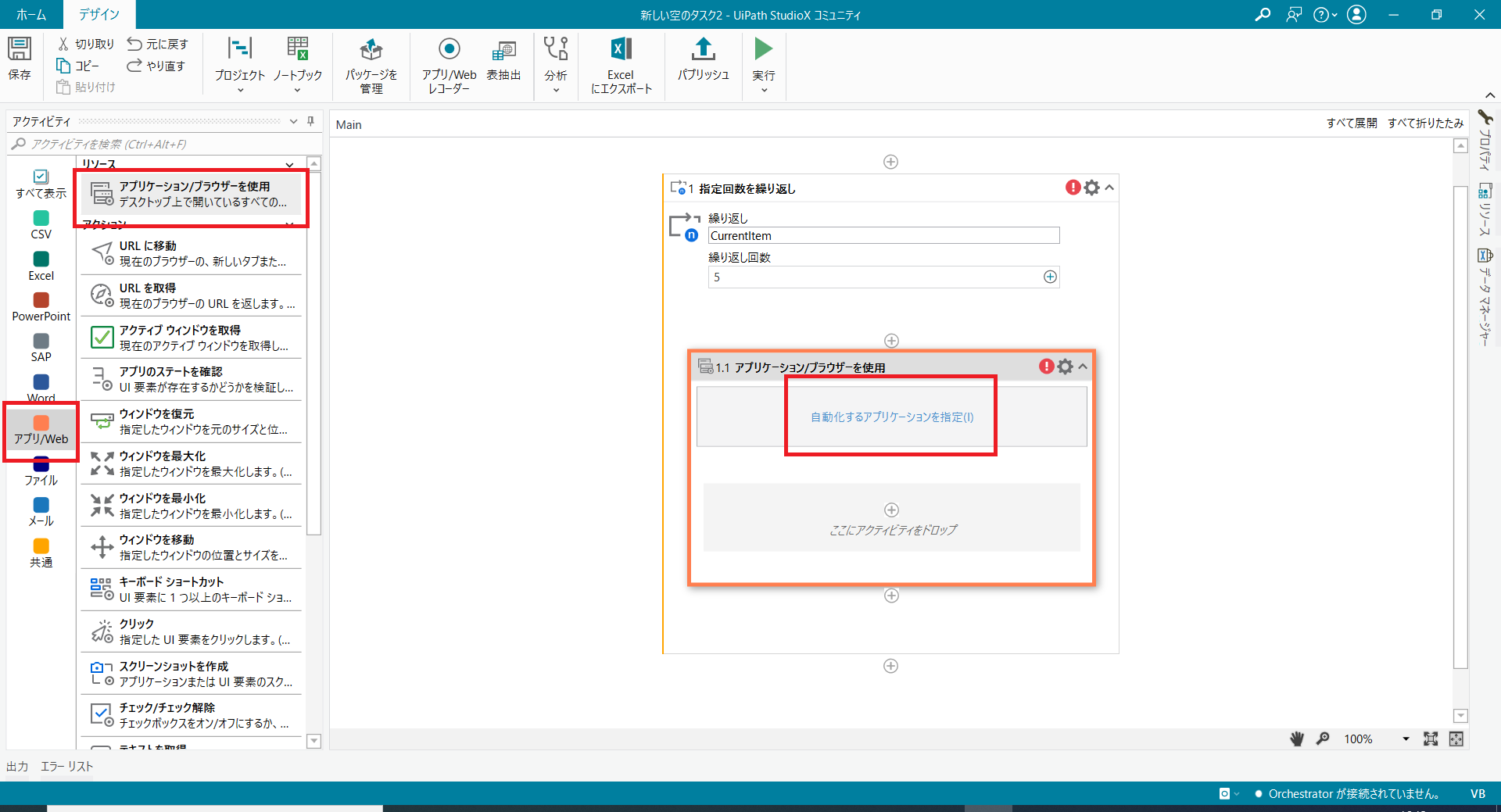Click the fit-to-screen icon in the canvas footer
This screenshot has height=812, width=1501.
(x=1431, y=739)
